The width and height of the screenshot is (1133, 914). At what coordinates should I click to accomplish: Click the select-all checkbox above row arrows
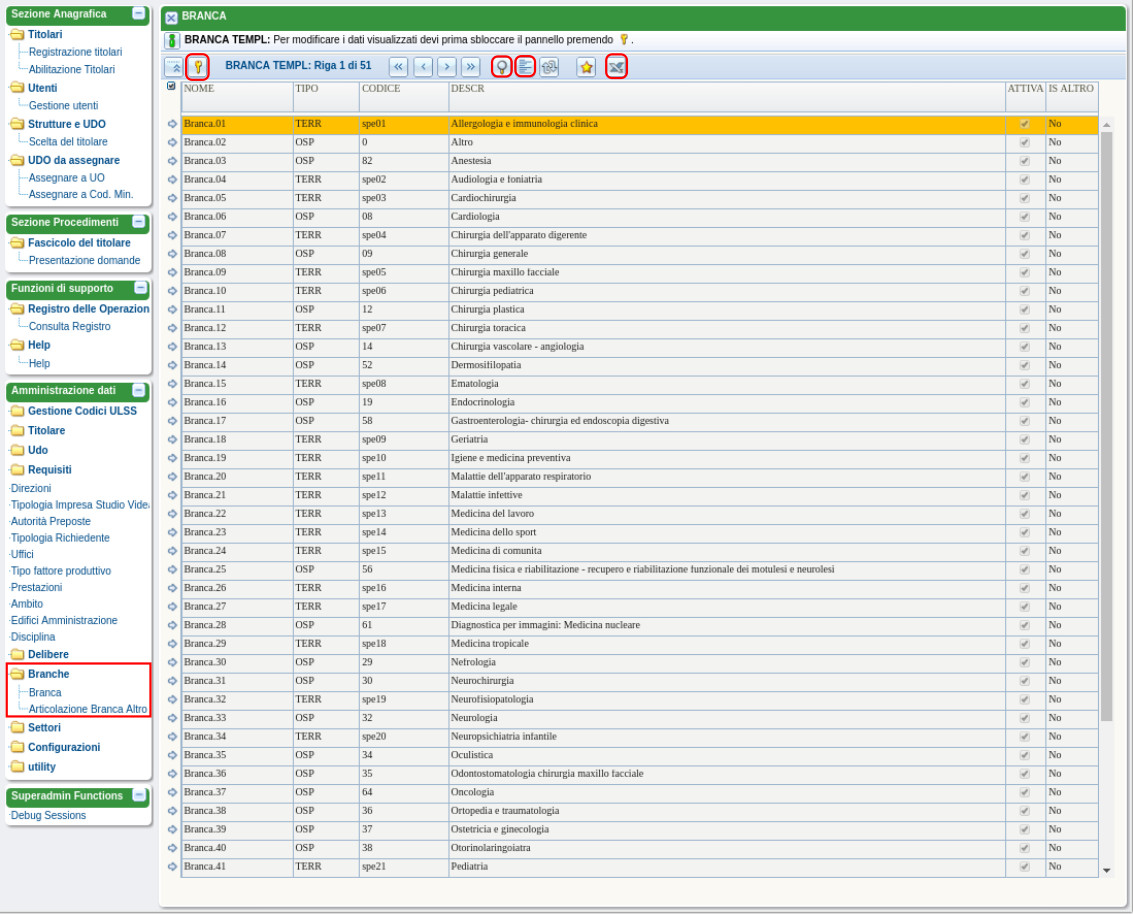pyautogui.click(x=171, y=87)
